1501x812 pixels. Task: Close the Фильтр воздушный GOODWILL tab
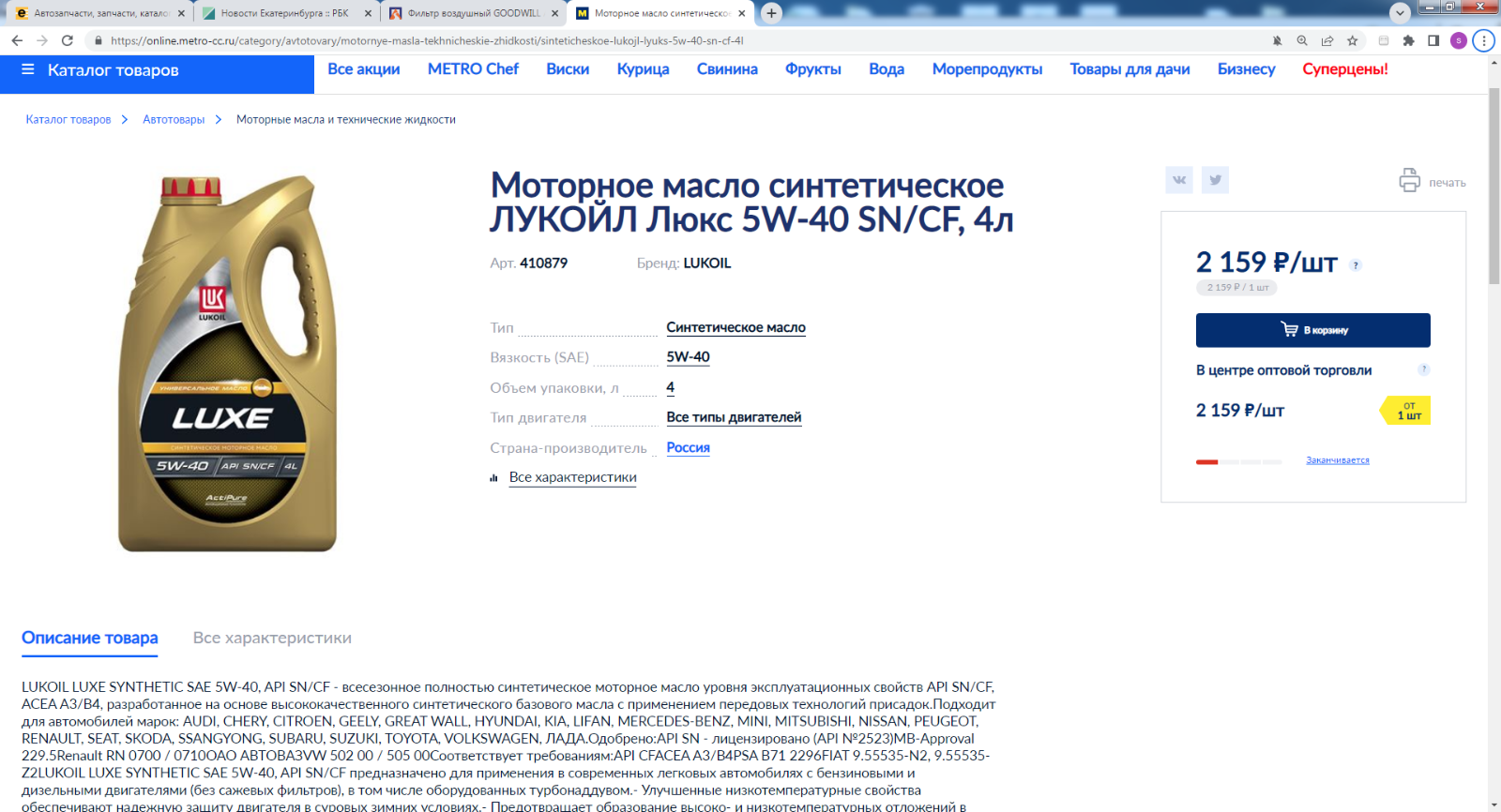tap(554, 13)
